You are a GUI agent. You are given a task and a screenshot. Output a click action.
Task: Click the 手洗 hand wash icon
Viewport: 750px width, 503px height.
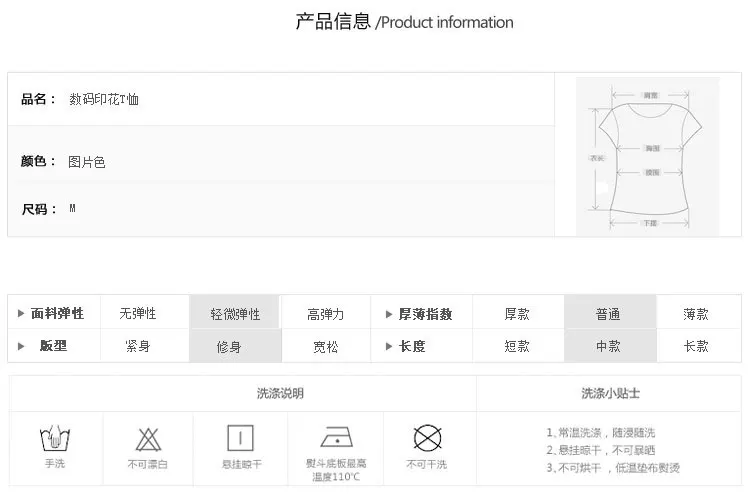point(55,438)
